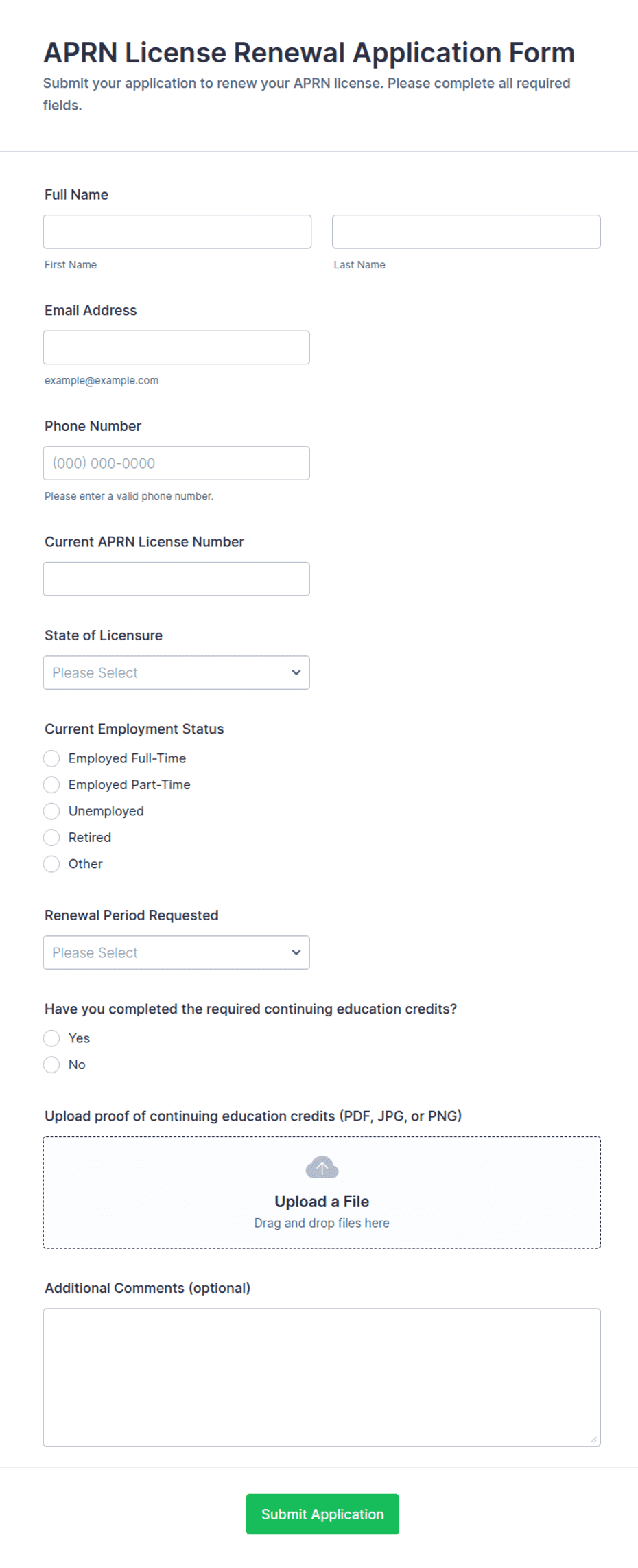Click the Phone Number input field

point(176,463)
